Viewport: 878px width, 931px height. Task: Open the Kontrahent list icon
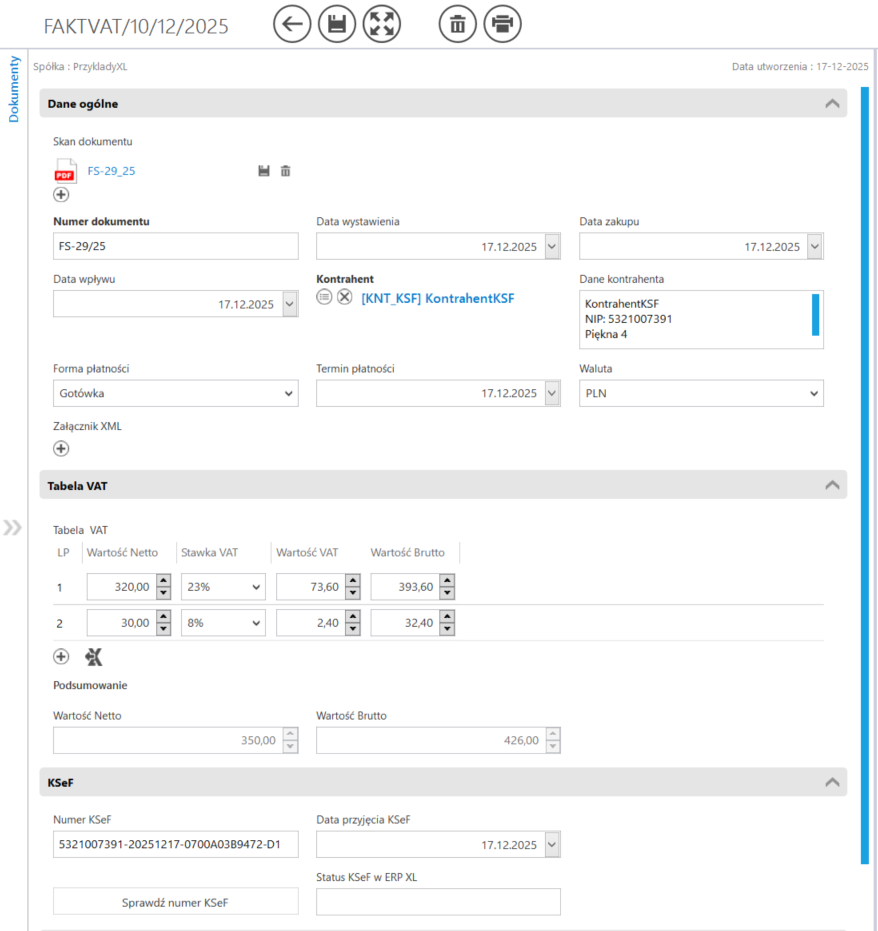pos(325,297)
